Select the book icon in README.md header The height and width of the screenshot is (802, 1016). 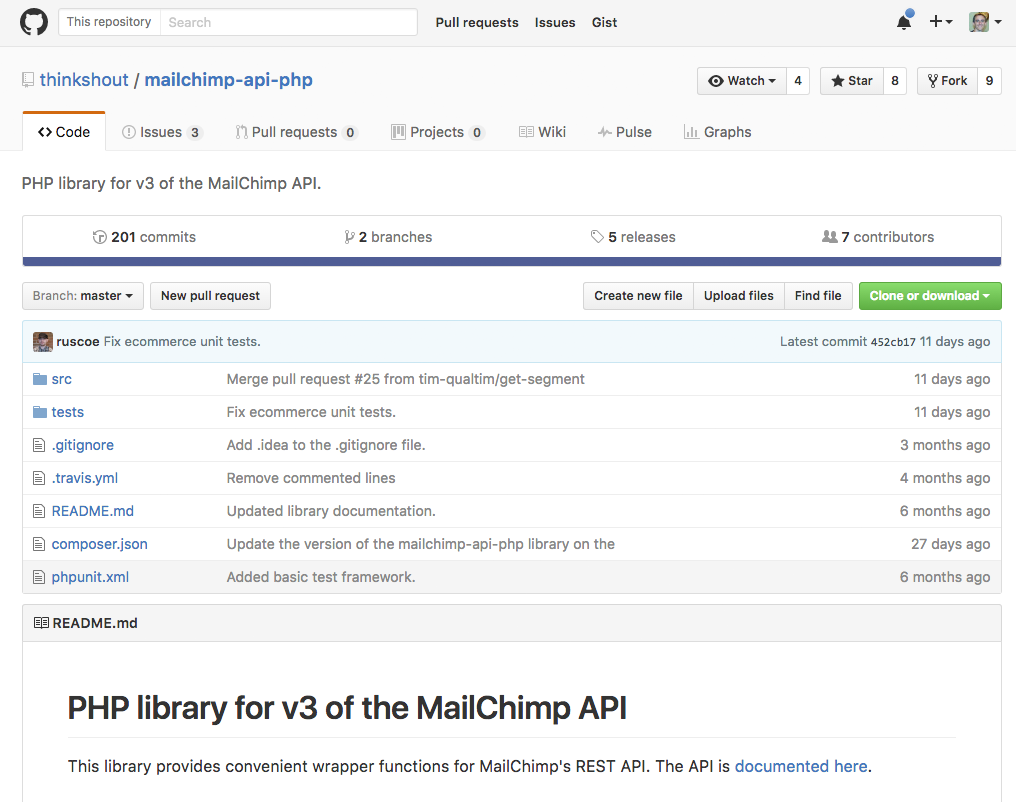[41, 623]
